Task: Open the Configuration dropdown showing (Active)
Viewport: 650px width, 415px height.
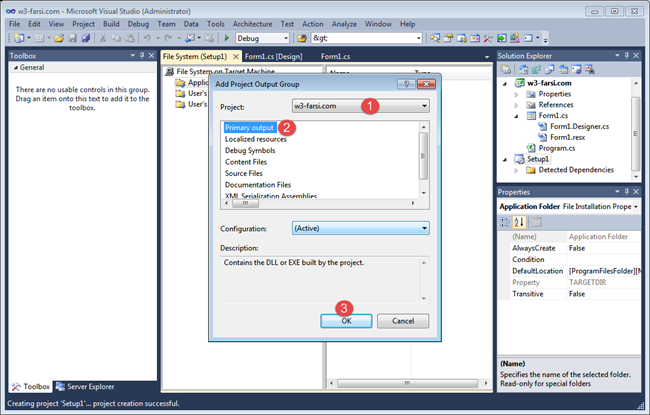Action: pos(360,228)
